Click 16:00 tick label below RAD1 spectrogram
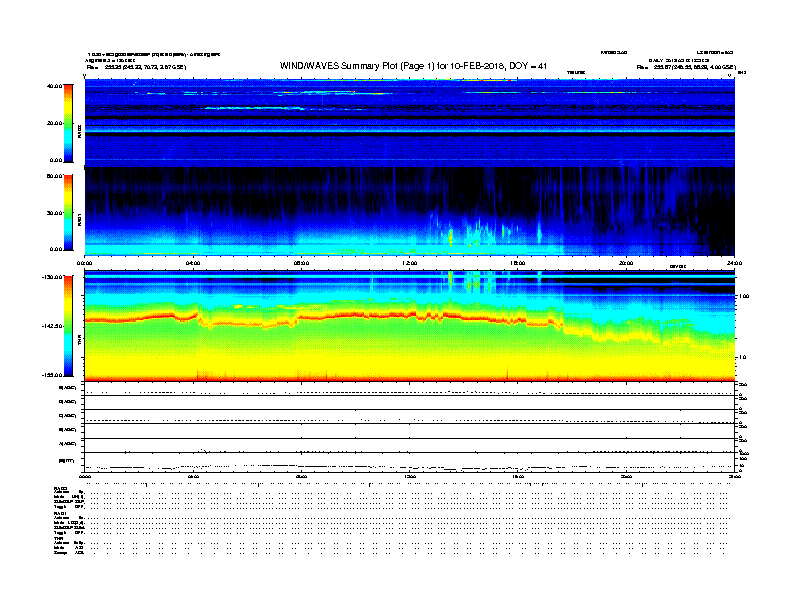 coord(518,263)
